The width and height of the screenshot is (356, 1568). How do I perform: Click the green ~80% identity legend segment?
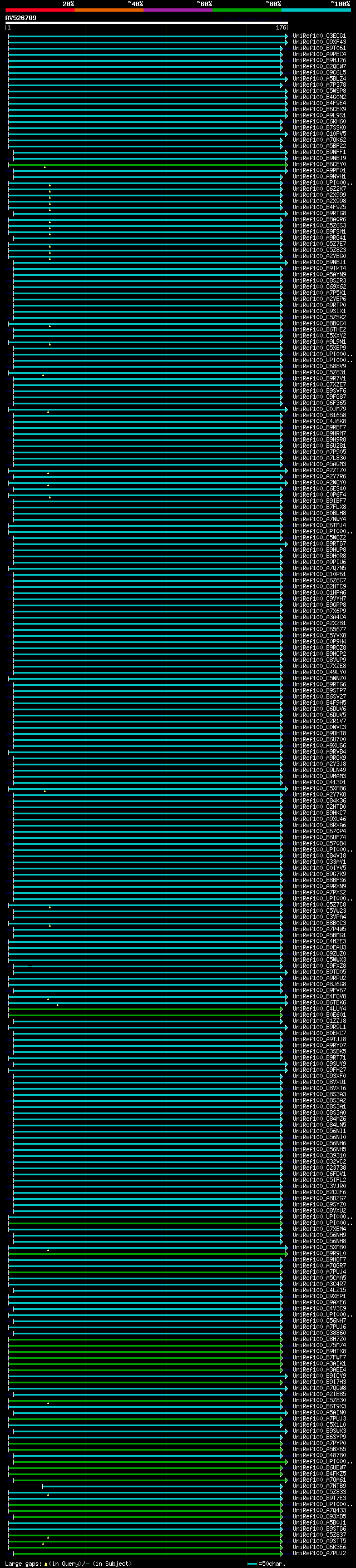247,10
